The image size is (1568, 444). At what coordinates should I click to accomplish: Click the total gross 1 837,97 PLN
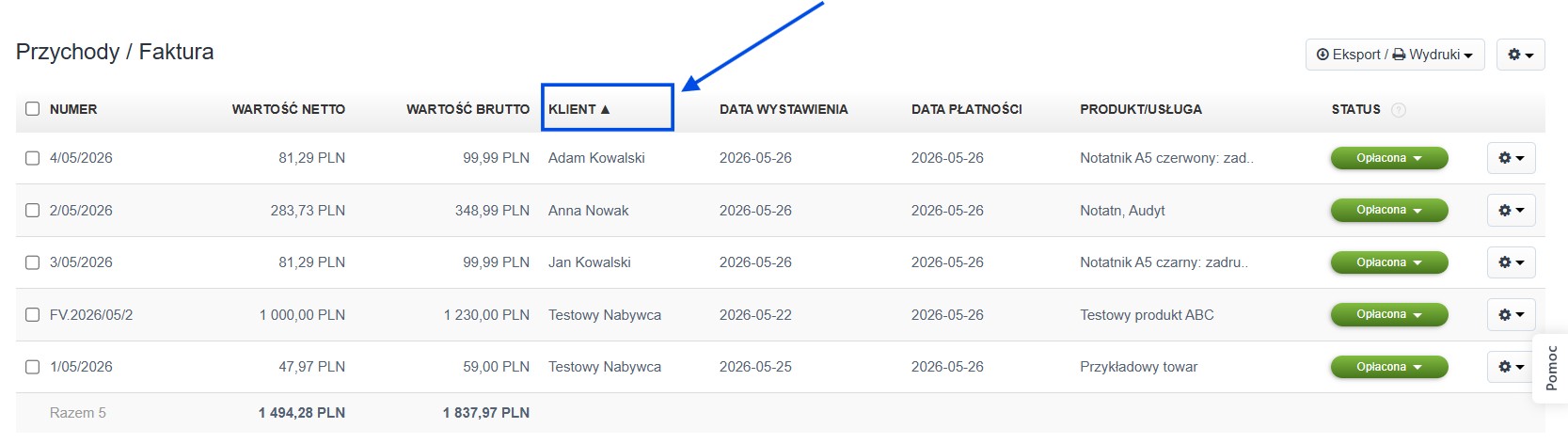486,413
